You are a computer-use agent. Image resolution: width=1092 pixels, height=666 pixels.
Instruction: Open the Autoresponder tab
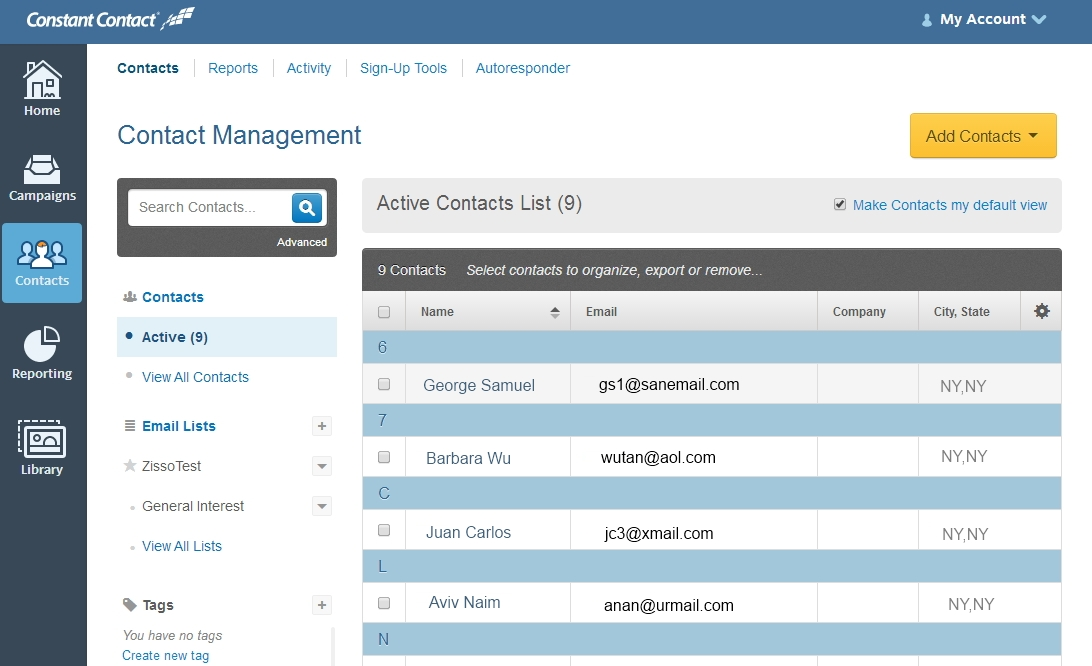tap(522, 68)
